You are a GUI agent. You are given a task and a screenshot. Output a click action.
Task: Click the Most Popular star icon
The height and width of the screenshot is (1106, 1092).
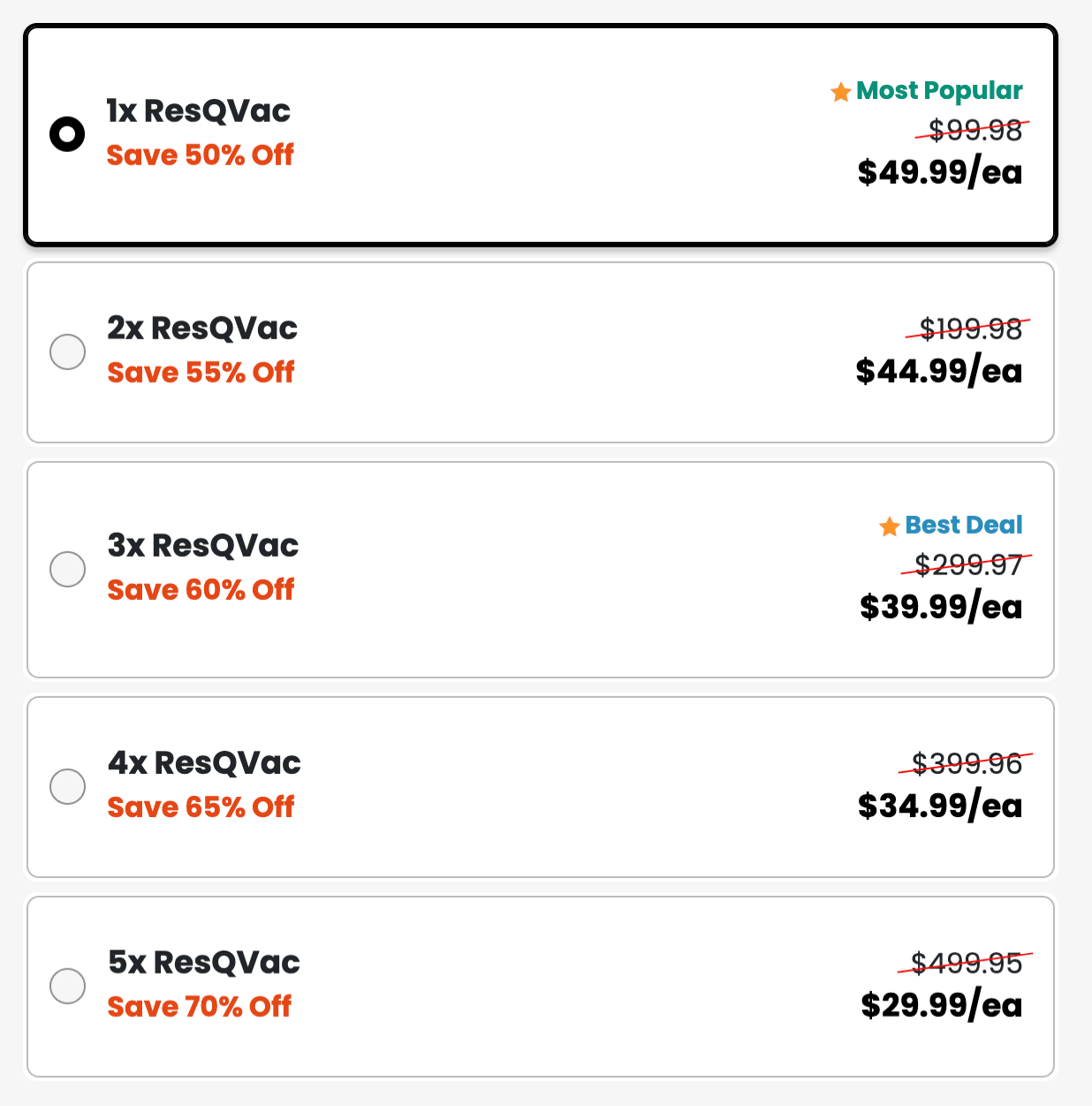(x=841, y=91)
